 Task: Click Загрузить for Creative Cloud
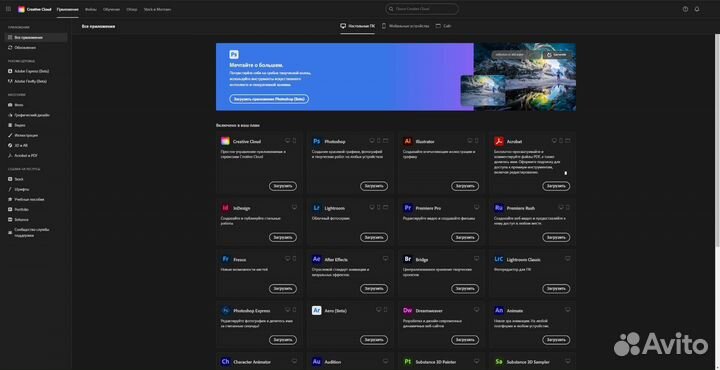point(283,186)
